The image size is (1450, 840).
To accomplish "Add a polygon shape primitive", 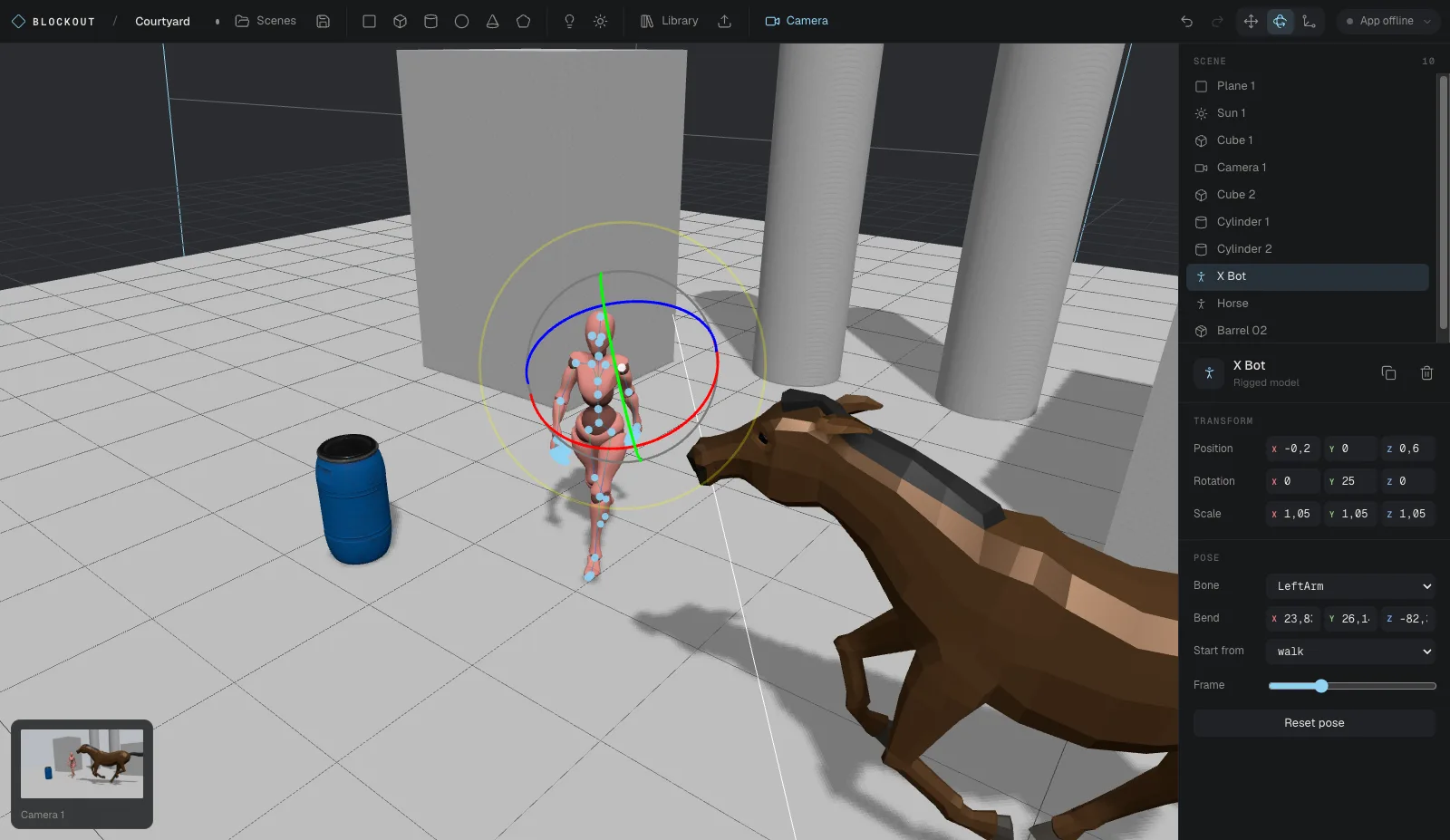I will [x=523, y=21].
